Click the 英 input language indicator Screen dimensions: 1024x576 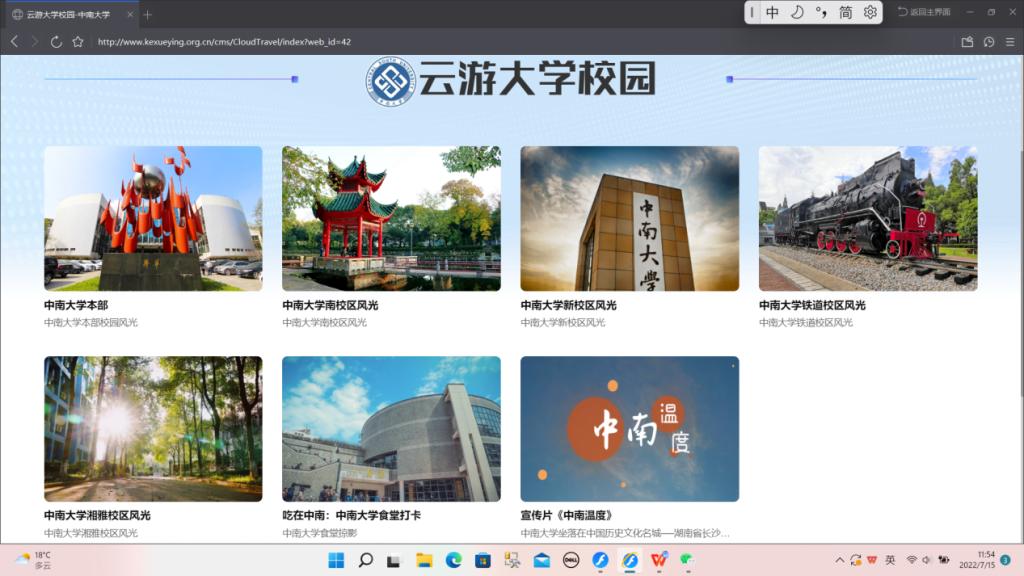[890, 560]
